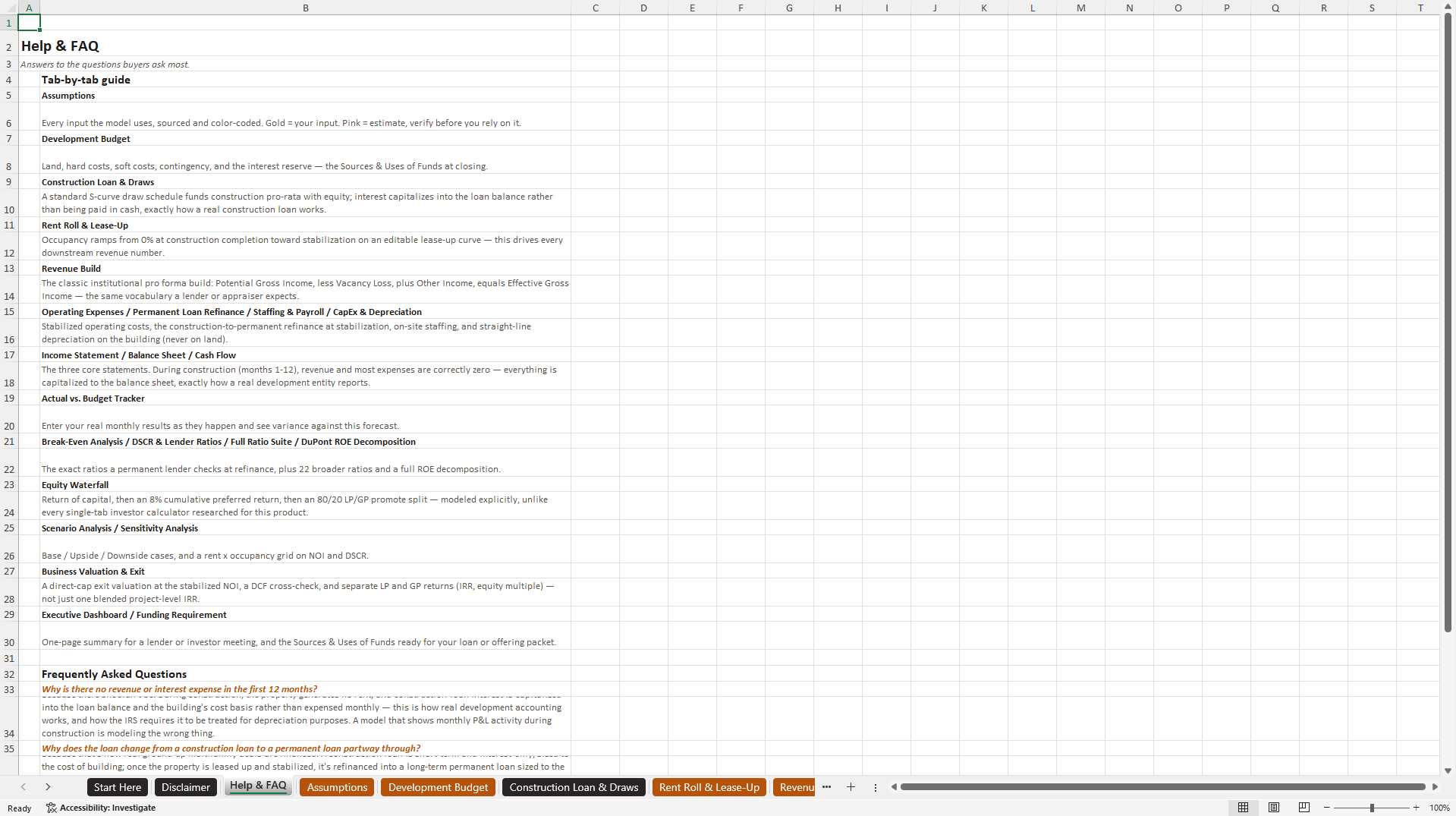The width and height of the screenshot is (1456, 816).
Task: Select the Actual vs. Budget Tracker cell
Action: [305, 398]
